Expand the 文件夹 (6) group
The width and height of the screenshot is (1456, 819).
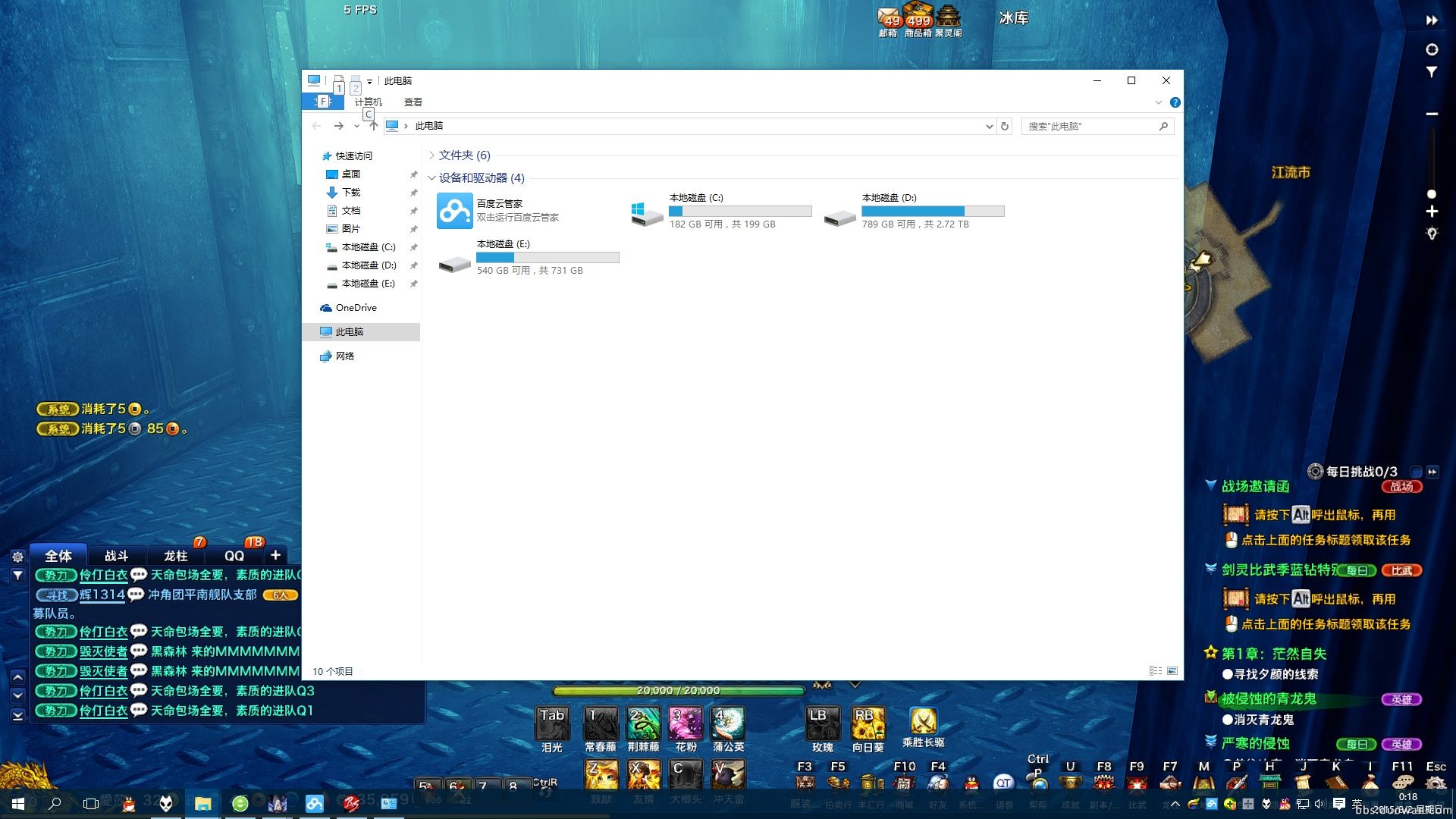pyautogui.click(x=431, y=155)
